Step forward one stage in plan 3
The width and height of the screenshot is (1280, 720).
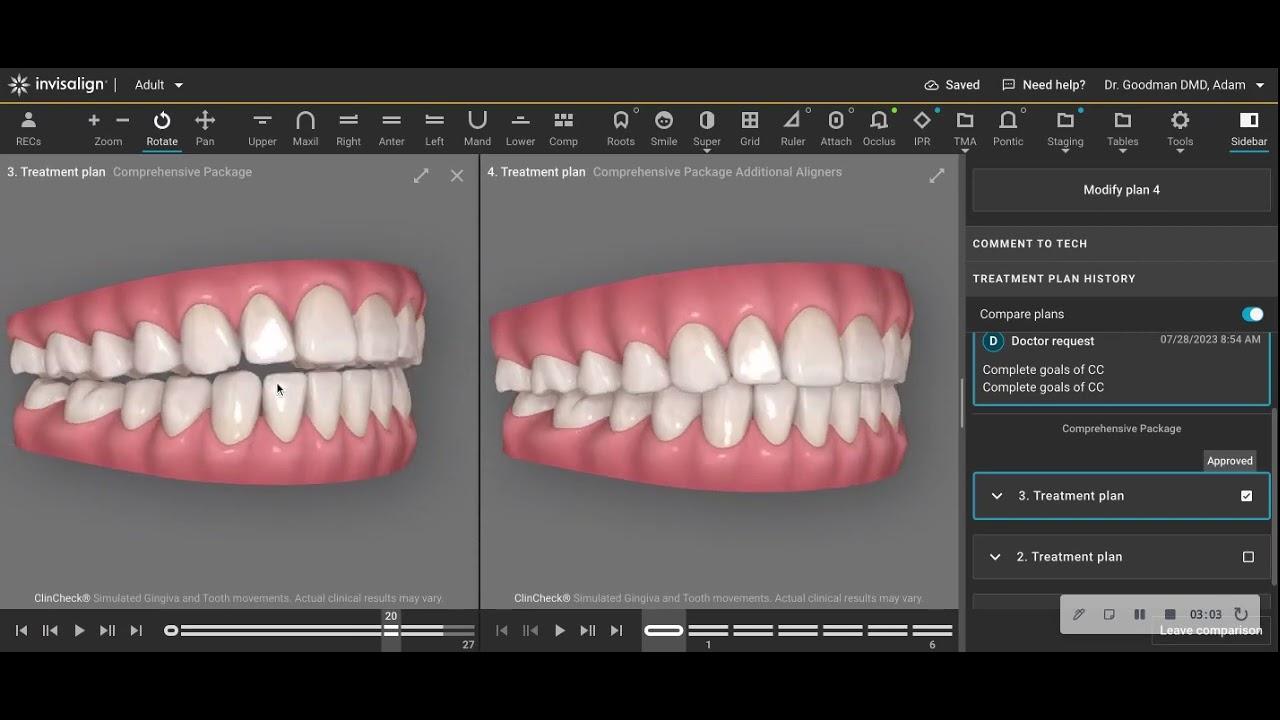[x=107, y=631]
